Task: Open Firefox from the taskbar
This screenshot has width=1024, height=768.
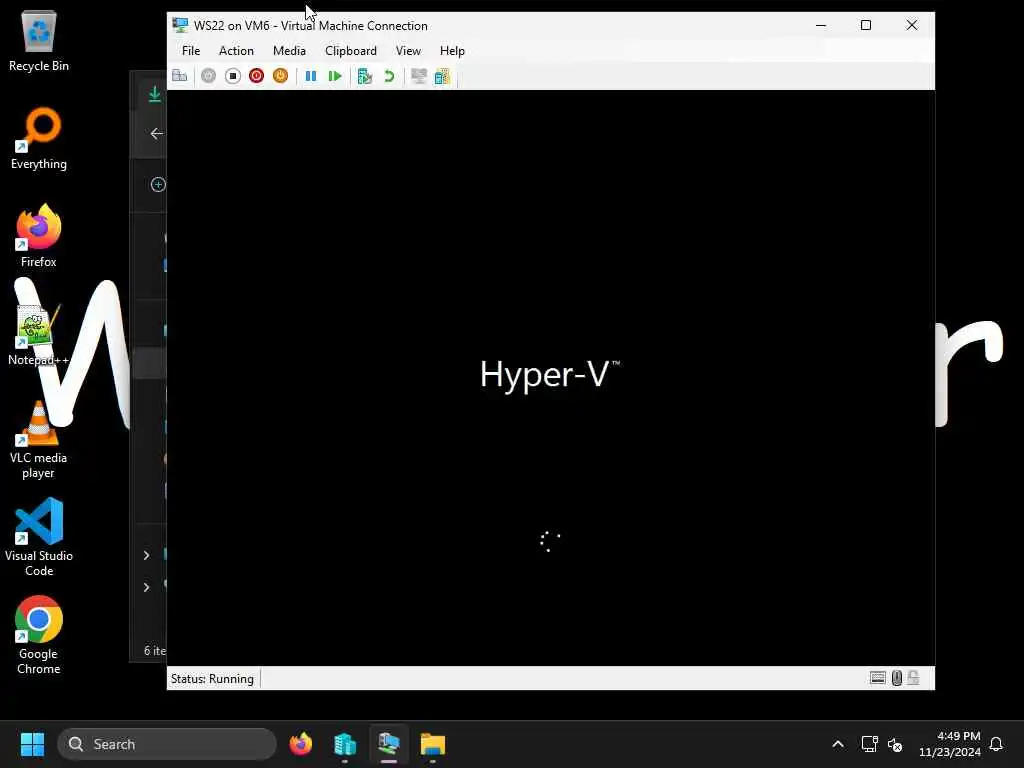Action: pyautogui.click(x=301, y=744)
